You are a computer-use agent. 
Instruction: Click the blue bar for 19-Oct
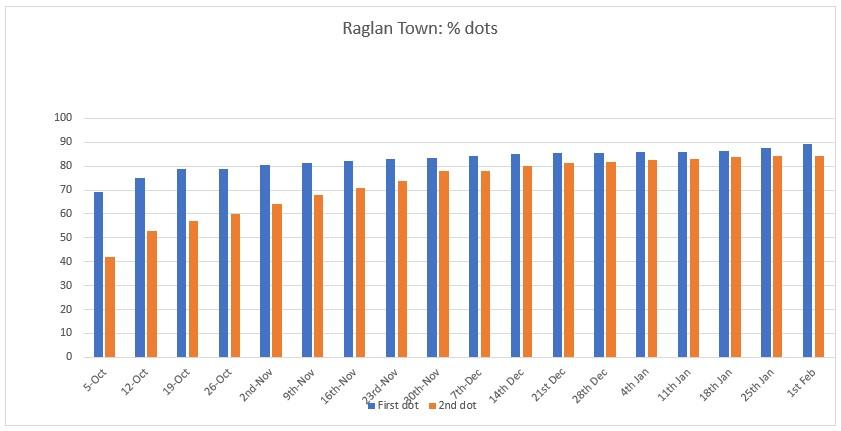[x=182, y=263]
